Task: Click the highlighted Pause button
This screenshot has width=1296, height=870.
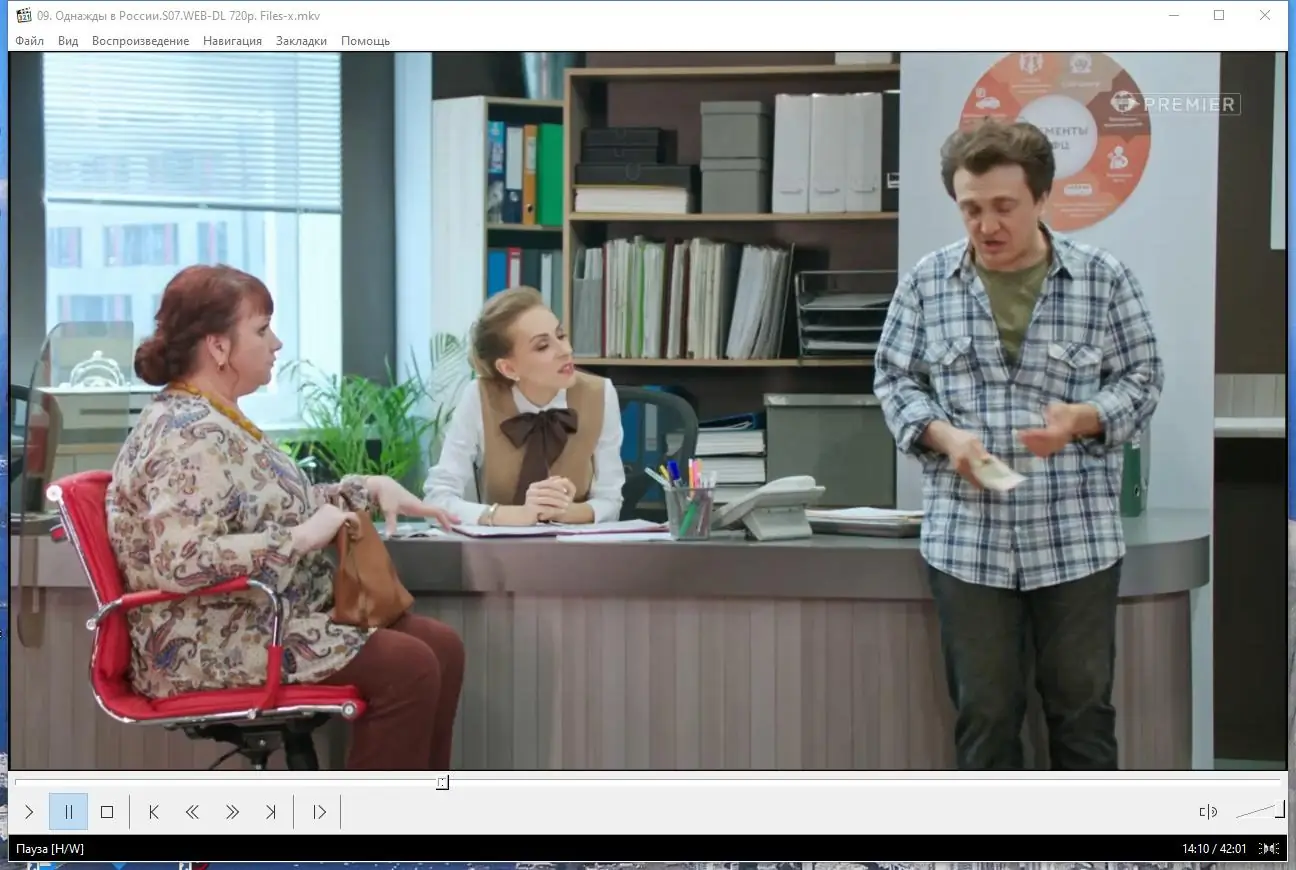Action: pyautogui.click(x=69, y=812)
